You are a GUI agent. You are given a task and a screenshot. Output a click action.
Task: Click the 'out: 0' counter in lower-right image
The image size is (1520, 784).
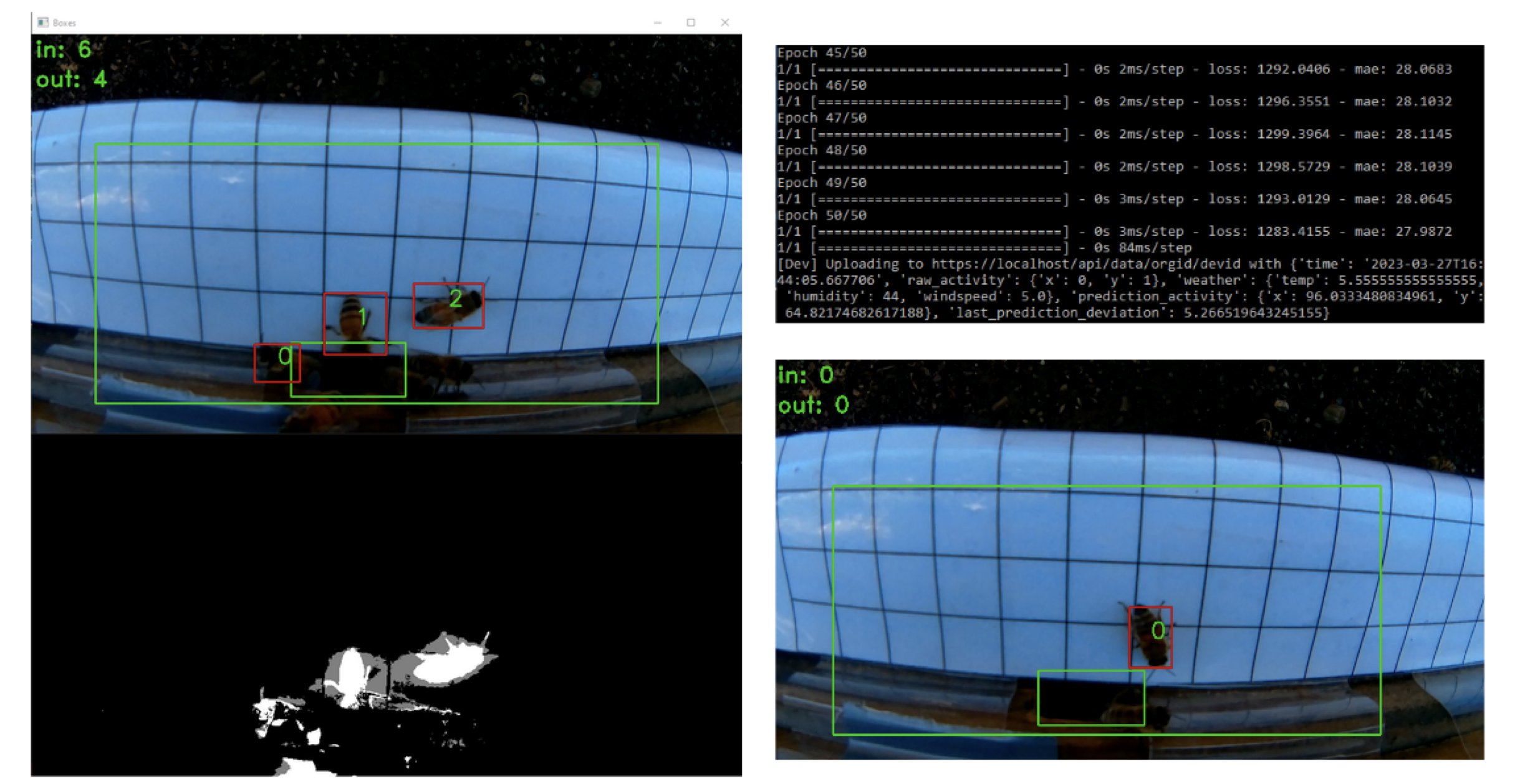[814, 405]
